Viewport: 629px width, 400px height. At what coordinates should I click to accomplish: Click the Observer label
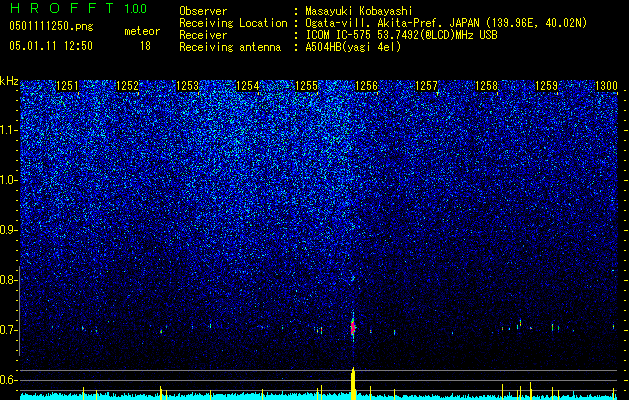tap(203, 11)
